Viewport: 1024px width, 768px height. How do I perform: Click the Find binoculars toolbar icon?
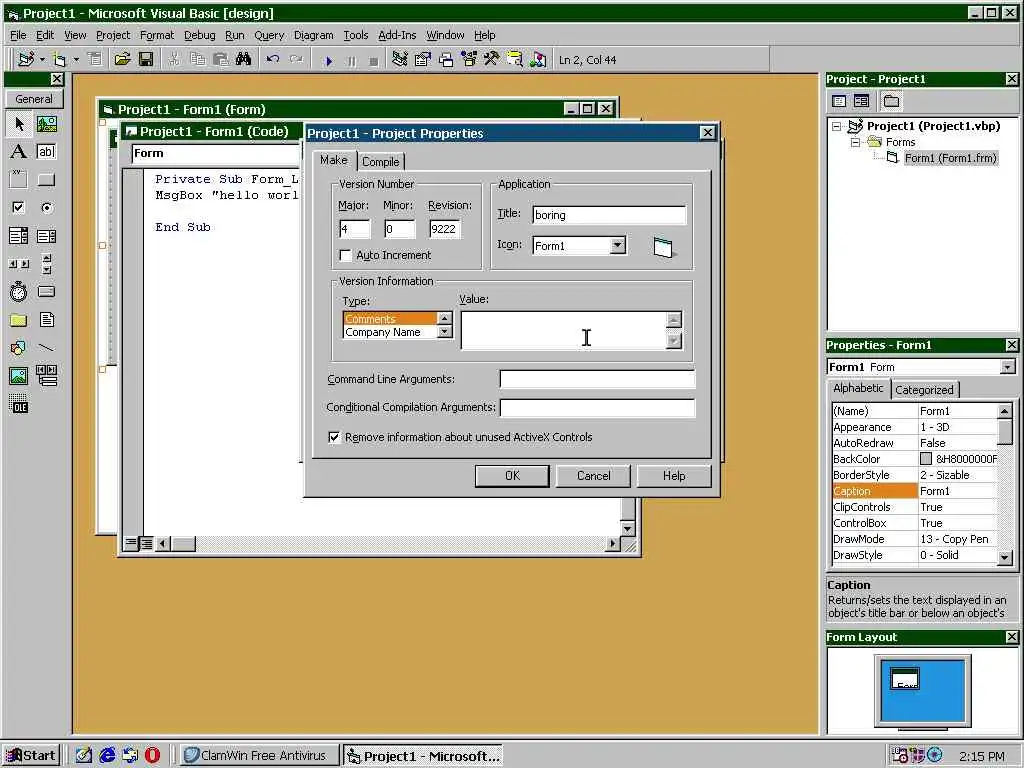(x=244, y=60)
